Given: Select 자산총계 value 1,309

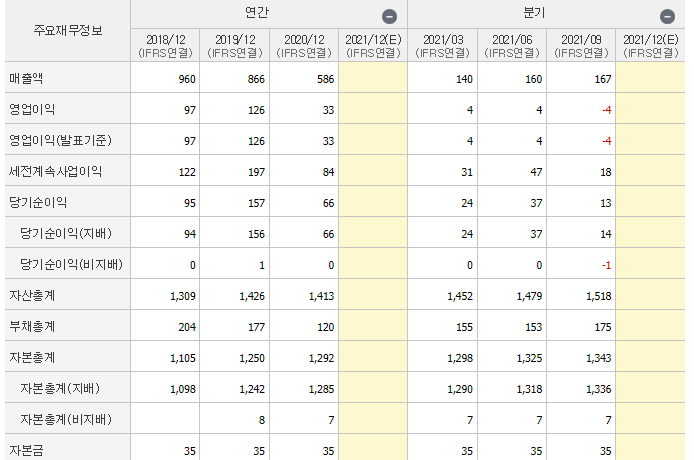Looking at the screenshot, I should click(x=183, y=296).
